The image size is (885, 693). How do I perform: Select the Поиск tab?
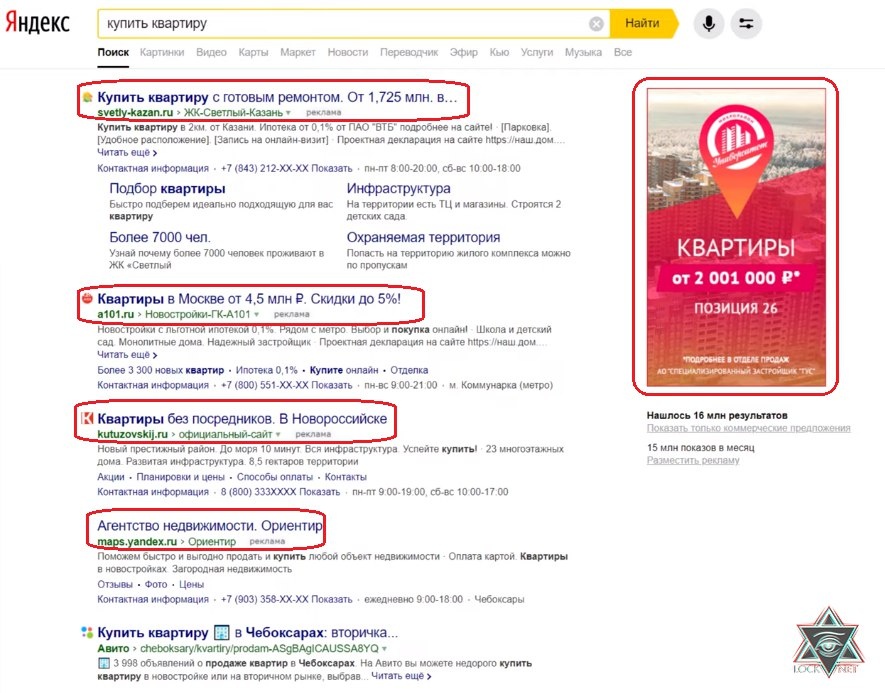click(x=113, y=52)
